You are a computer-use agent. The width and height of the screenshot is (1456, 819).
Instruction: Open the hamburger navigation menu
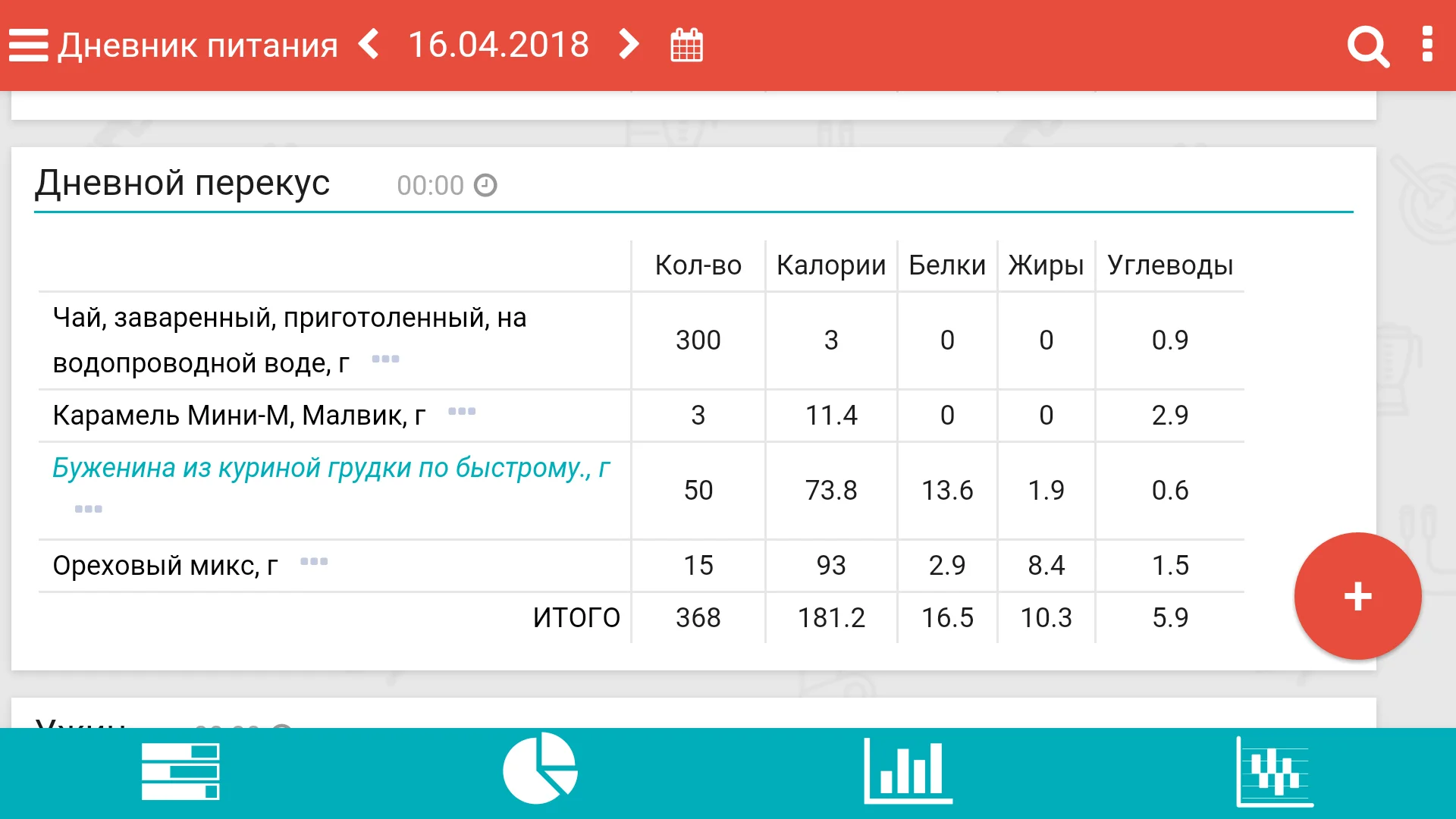click(x=29, y=45)
